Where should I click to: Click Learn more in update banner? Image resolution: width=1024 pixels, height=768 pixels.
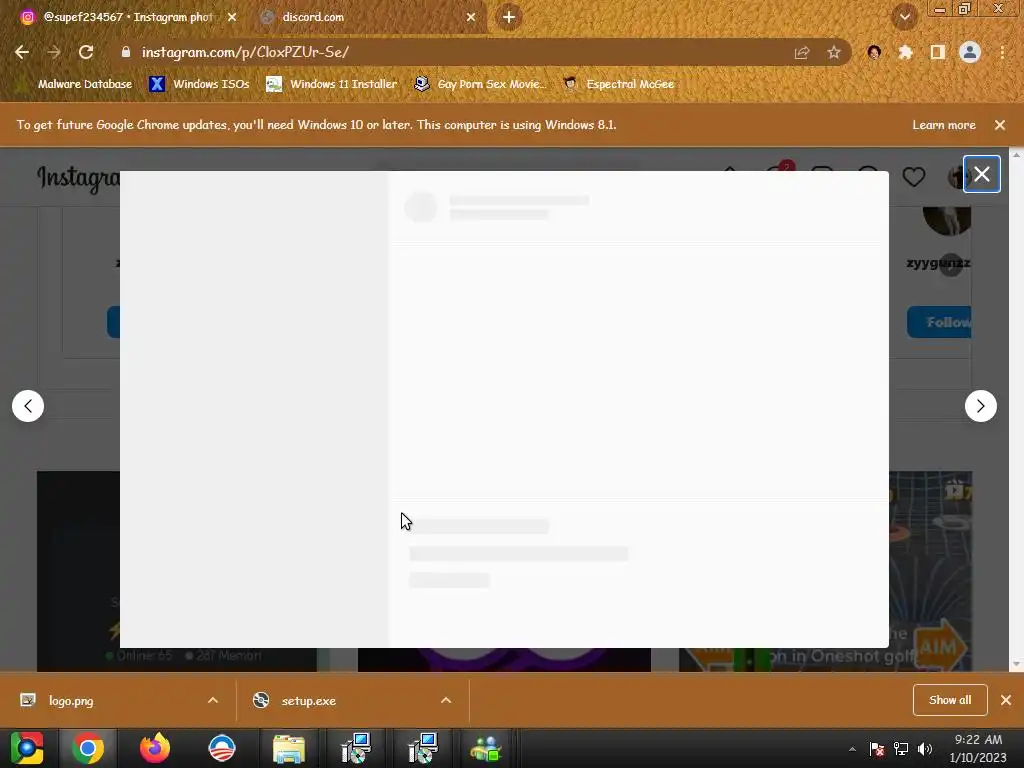(x=944, y=125)
